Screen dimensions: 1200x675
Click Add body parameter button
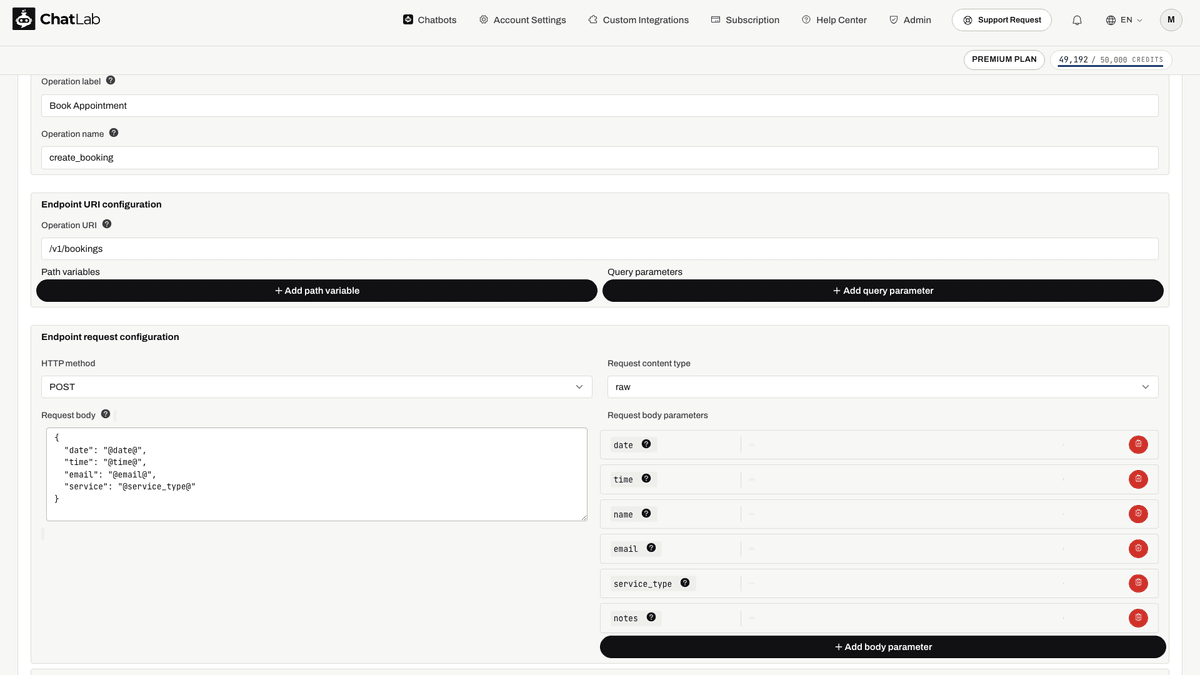tap(883, 647)
